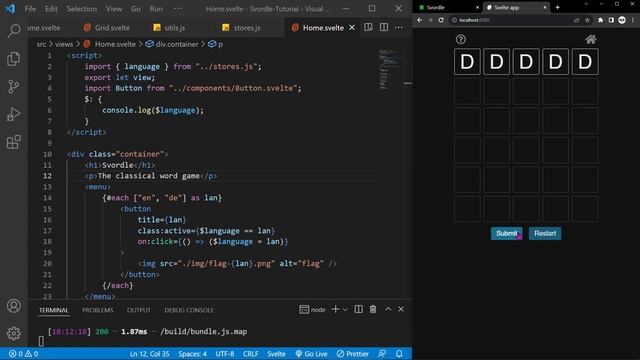Click Ln 12, Col 35 cursor position
Image resolution: width=640 pixels, height=360 pixels.
click(149, 354)
